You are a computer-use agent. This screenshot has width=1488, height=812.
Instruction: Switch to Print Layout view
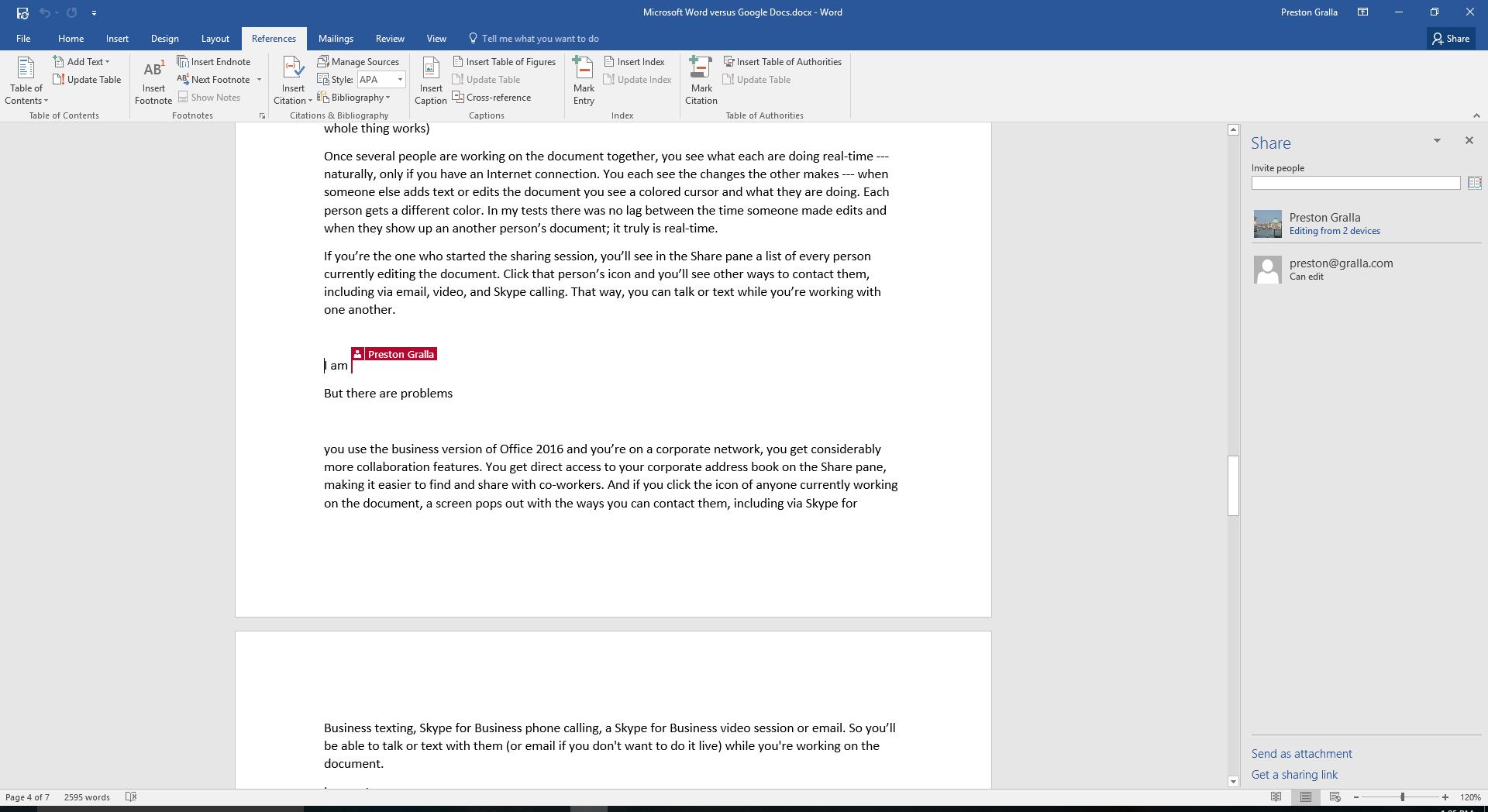tap(1305, 797)
